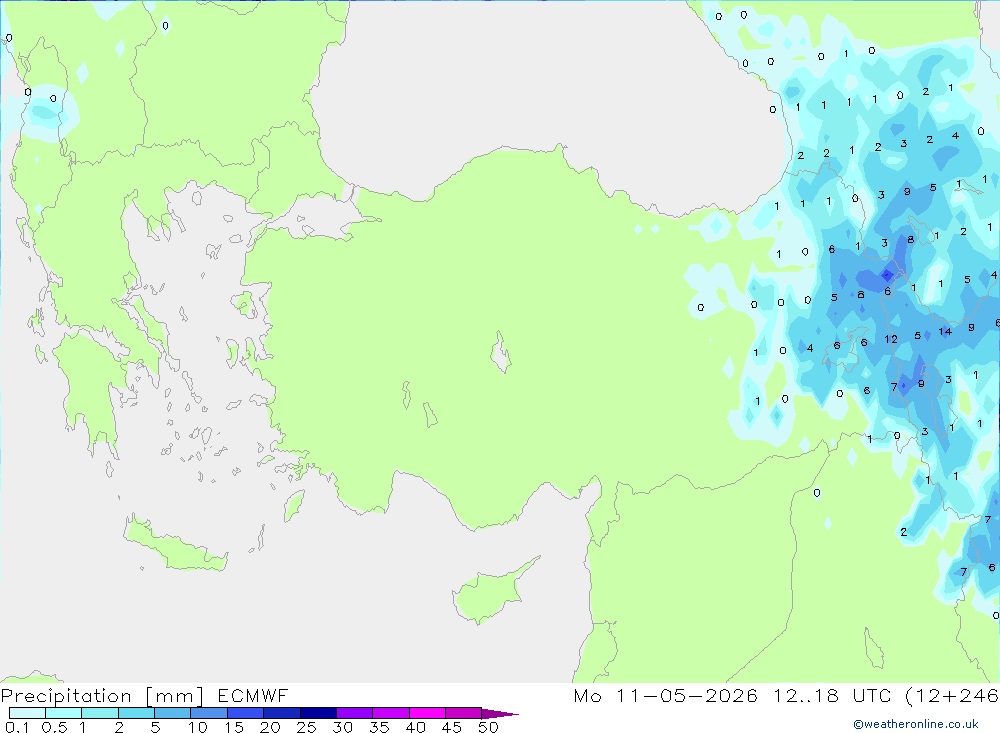Screen dimensions: 1000x733
Task: Click the map value '12'
Action: click(891, 339)
